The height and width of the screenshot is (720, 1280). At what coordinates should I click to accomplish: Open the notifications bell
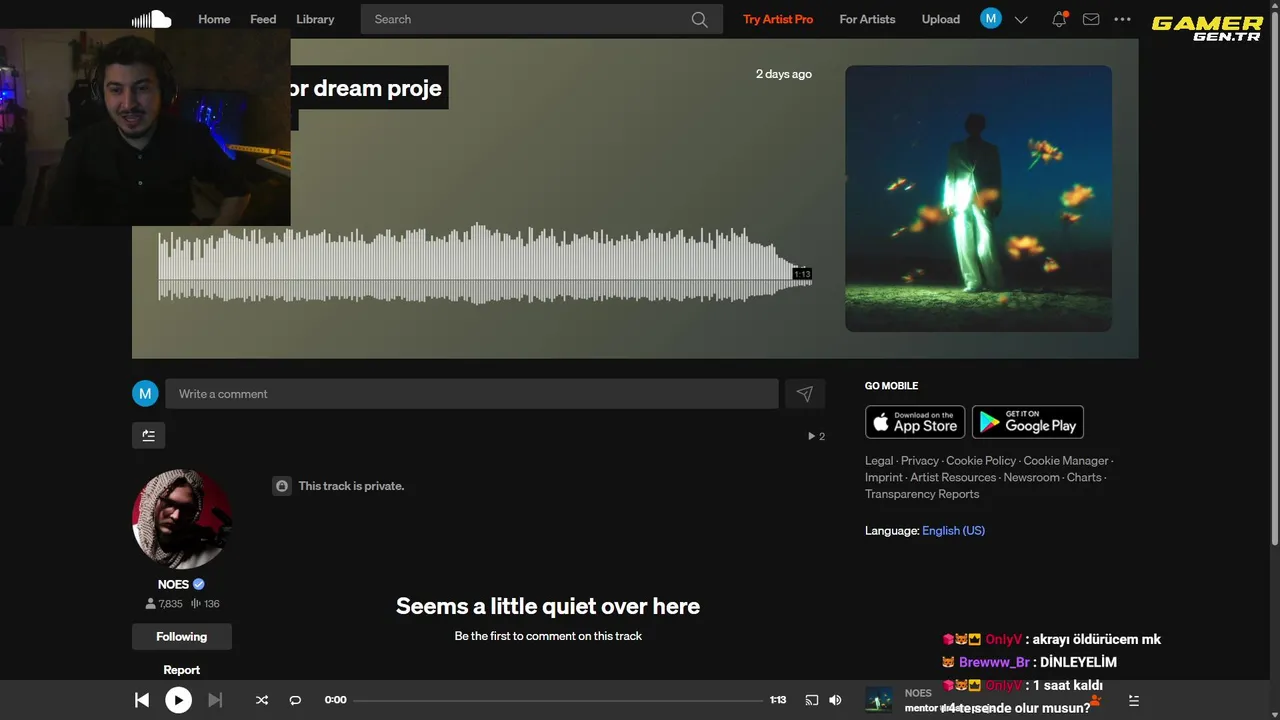[1059, 19]
